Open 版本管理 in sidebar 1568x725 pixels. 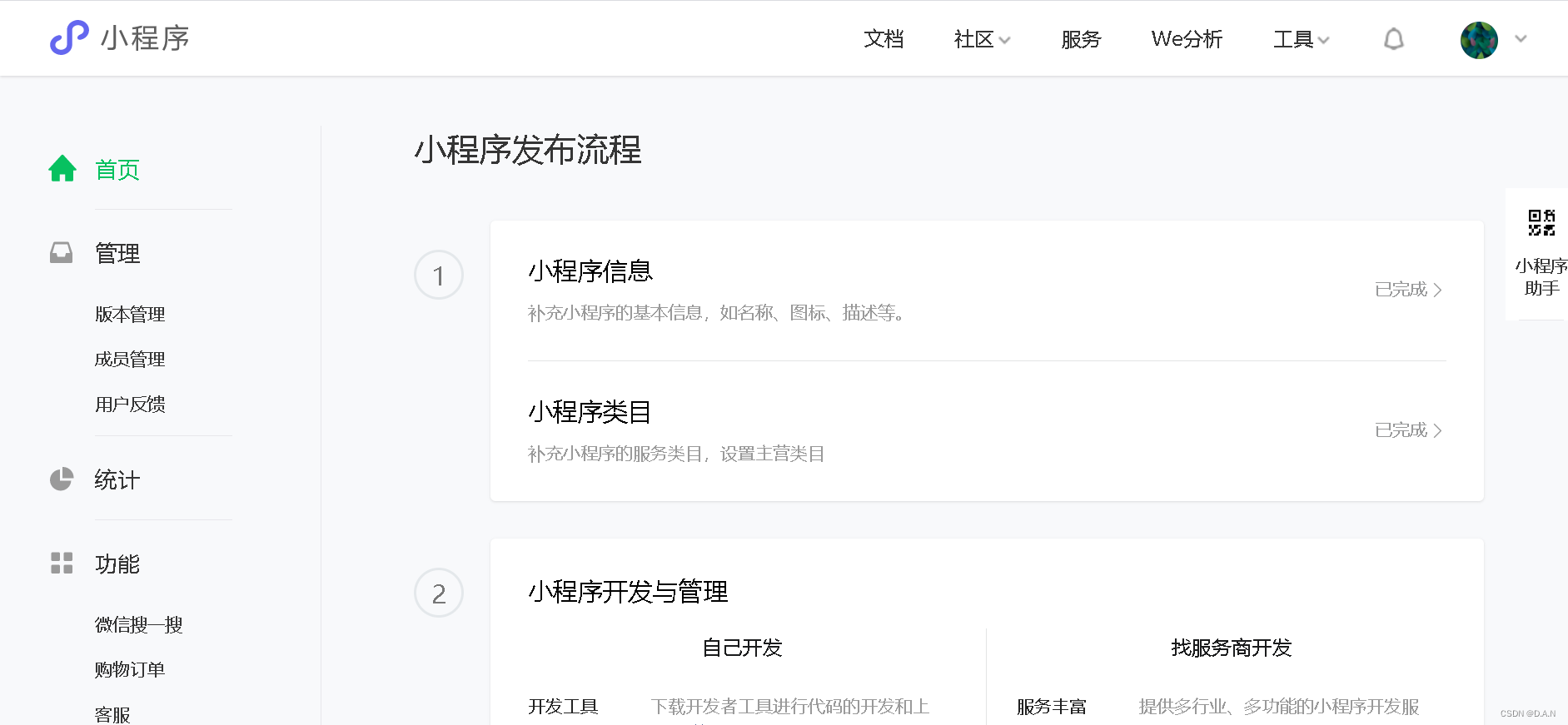pyautogui.click(x=130, y=315)
